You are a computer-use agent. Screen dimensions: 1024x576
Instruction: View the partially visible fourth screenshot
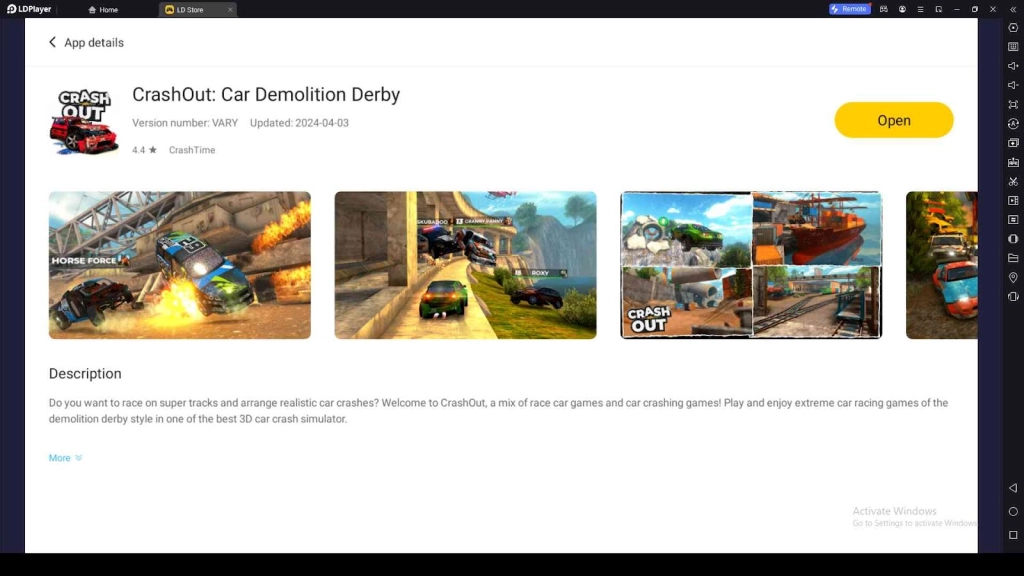click(942, 265)
